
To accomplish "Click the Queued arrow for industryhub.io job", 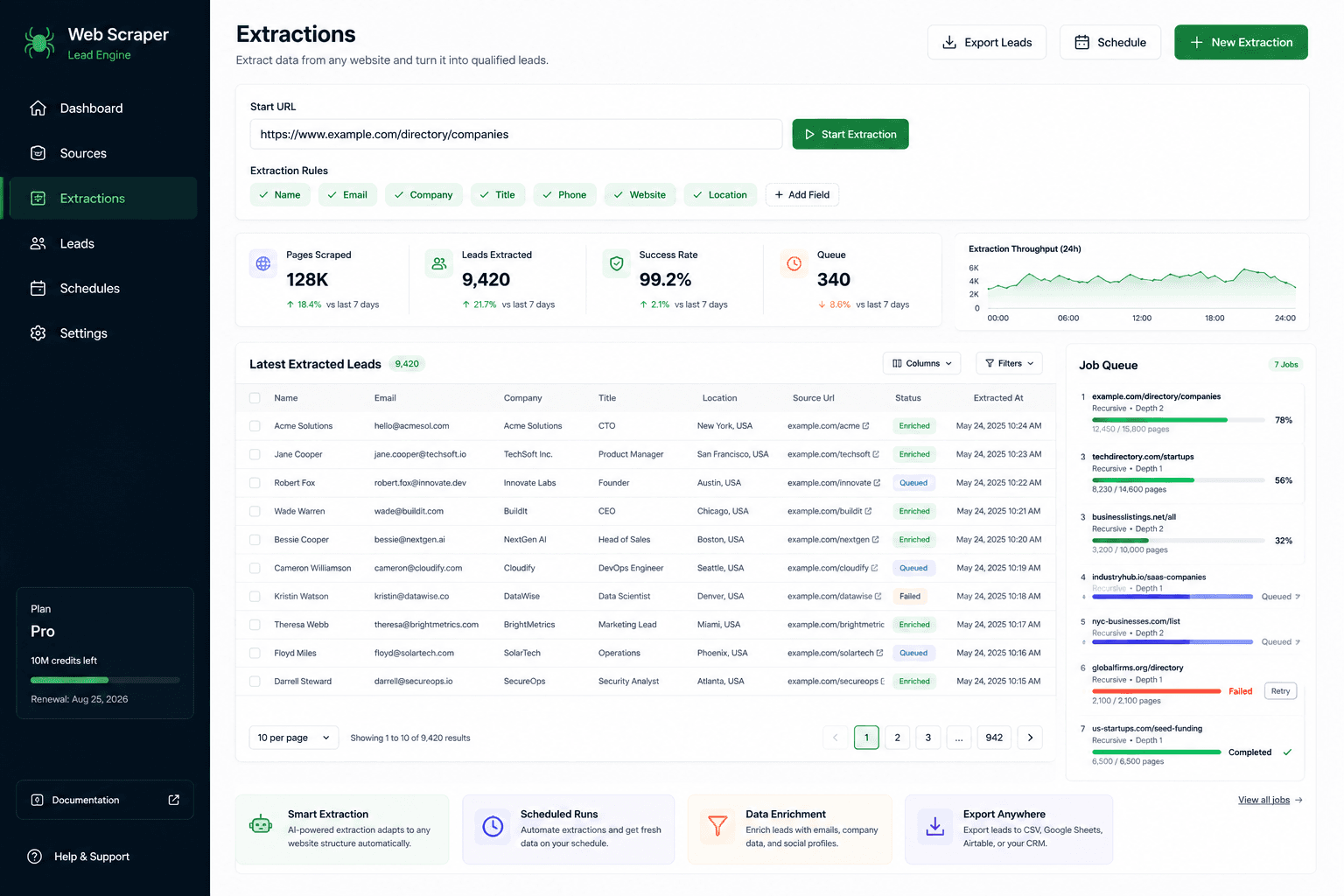I will pos(1298,597).
